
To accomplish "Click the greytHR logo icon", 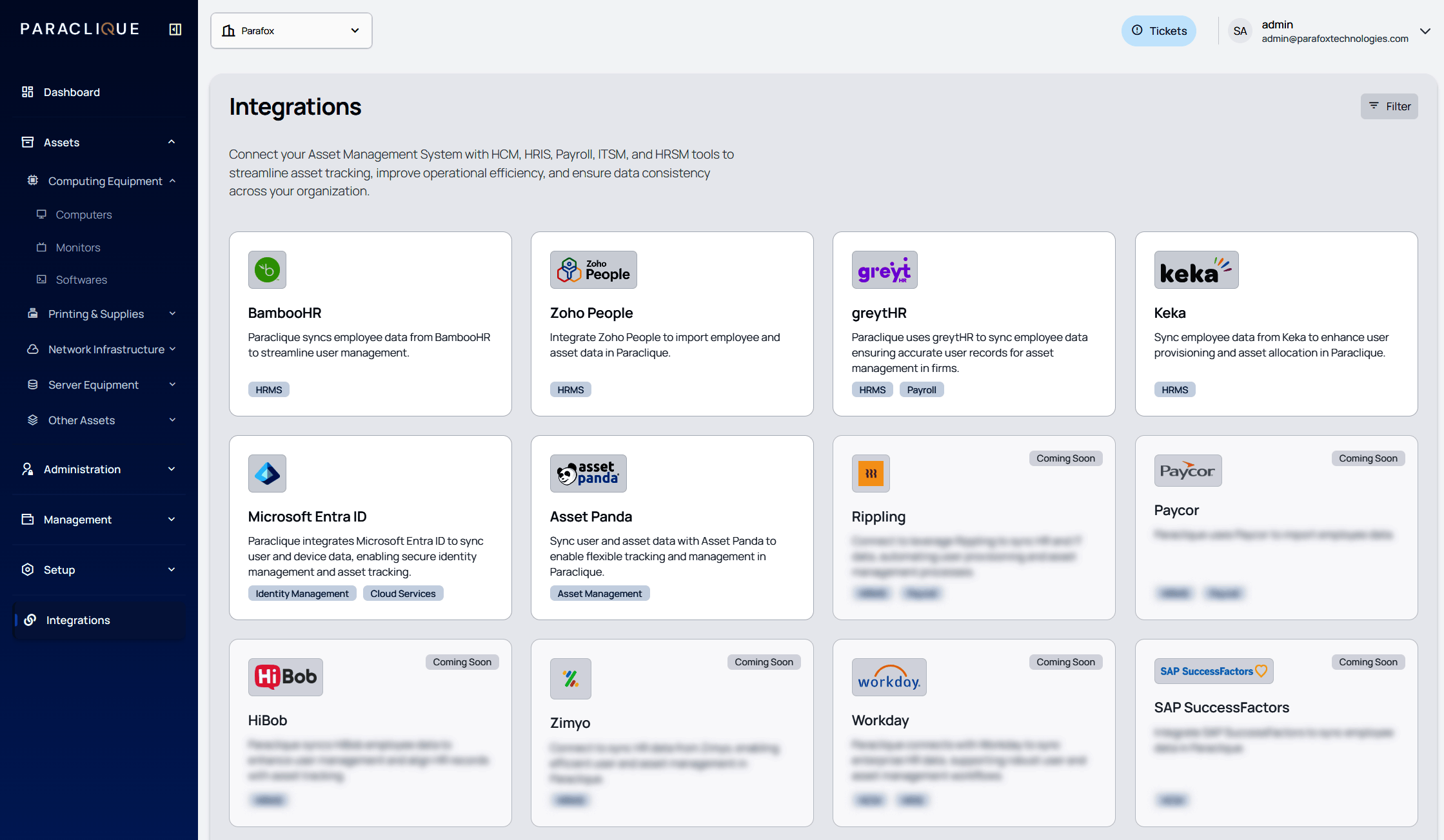I will pyautogui.click(x=884, y=269).
